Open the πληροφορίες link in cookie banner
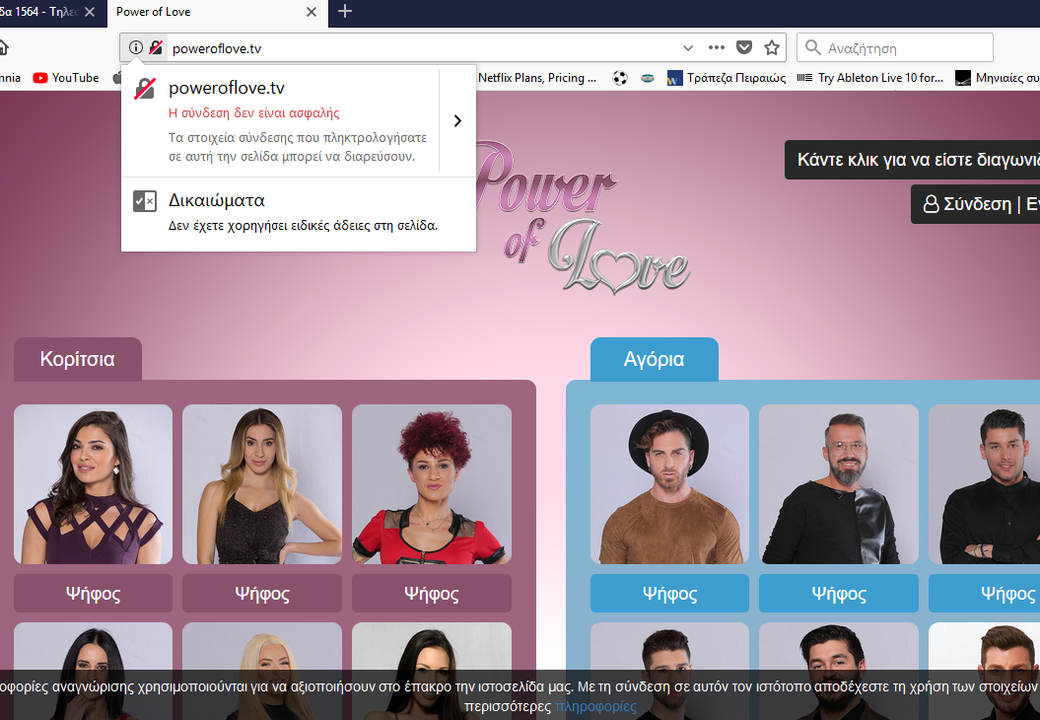Viewport: 1040px width, 720px height. (x=596, y=707)
